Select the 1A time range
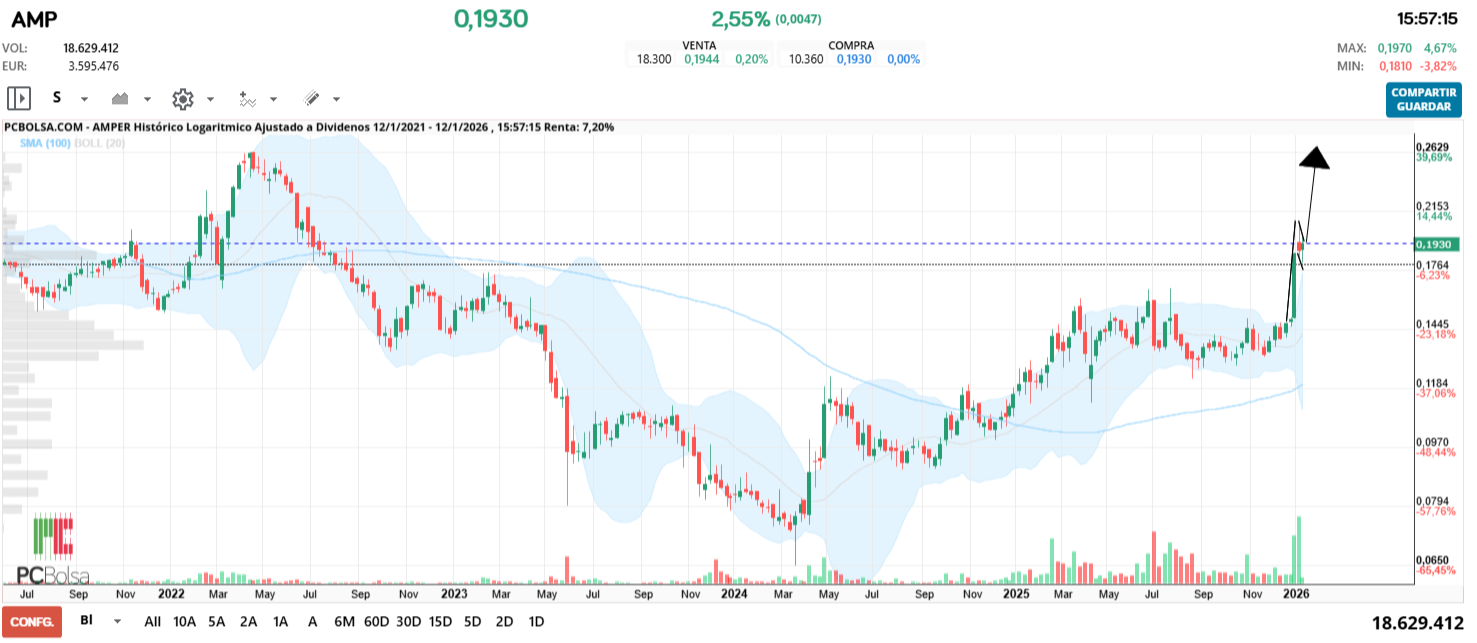 tap(280, 621)
